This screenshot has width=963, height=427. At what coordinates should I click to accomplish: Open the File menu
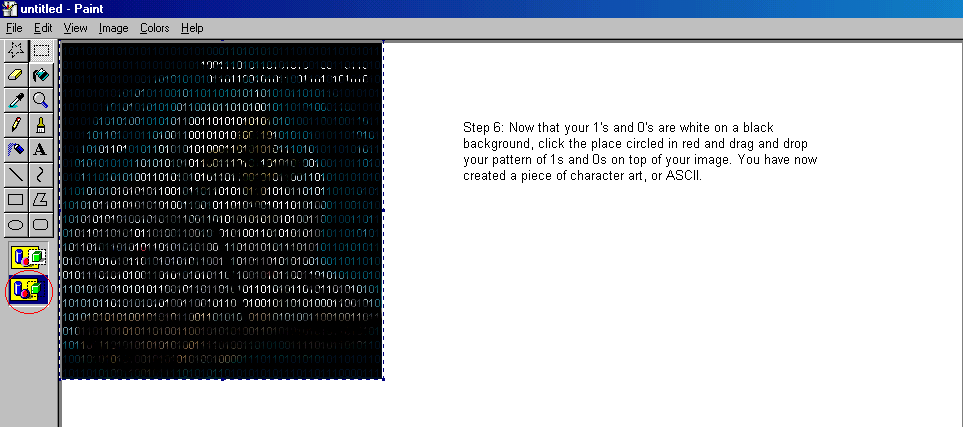[x=14, y=28]
